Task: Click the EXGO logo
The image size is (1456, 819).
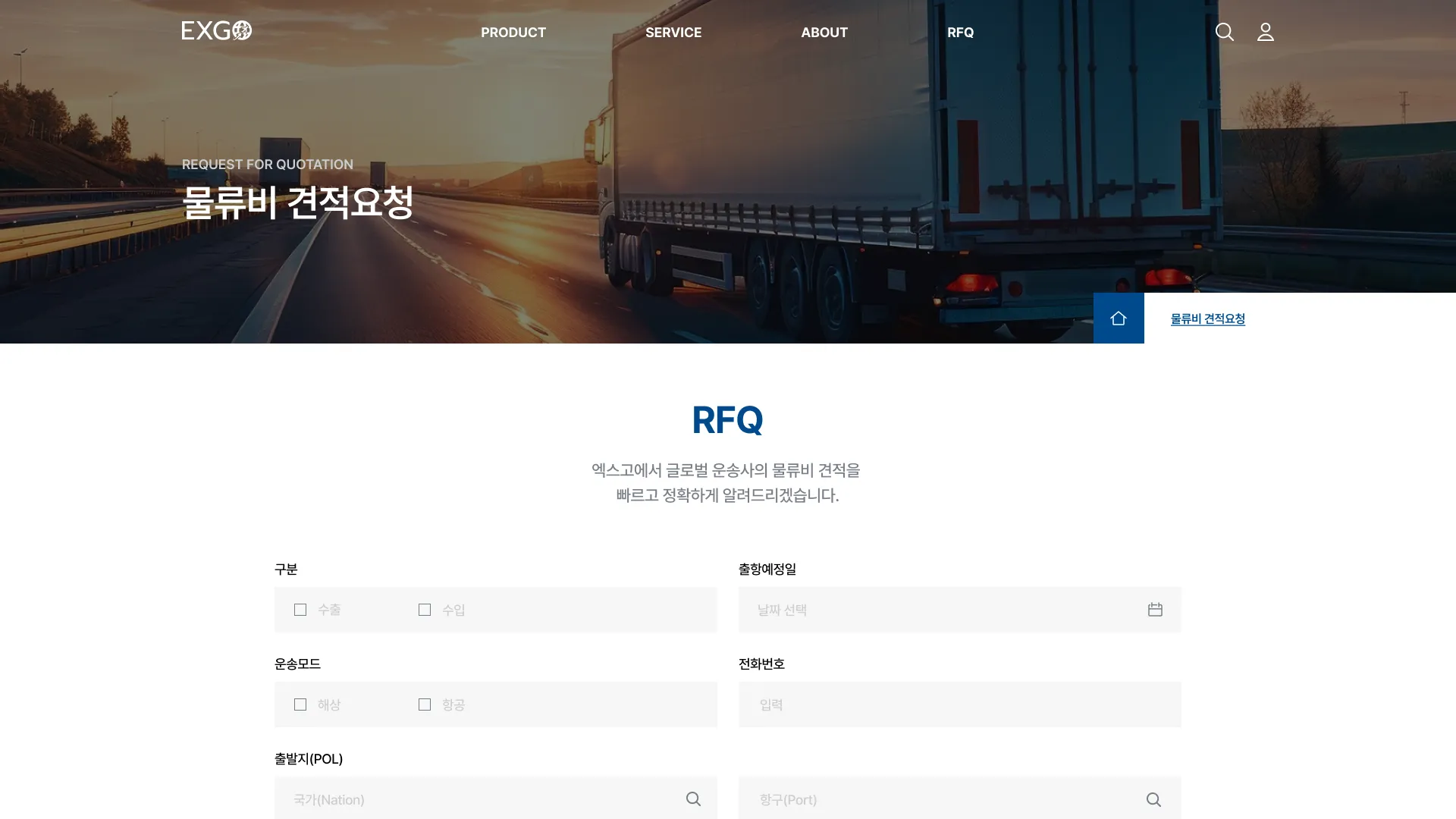Action: (x=216, y=31)
